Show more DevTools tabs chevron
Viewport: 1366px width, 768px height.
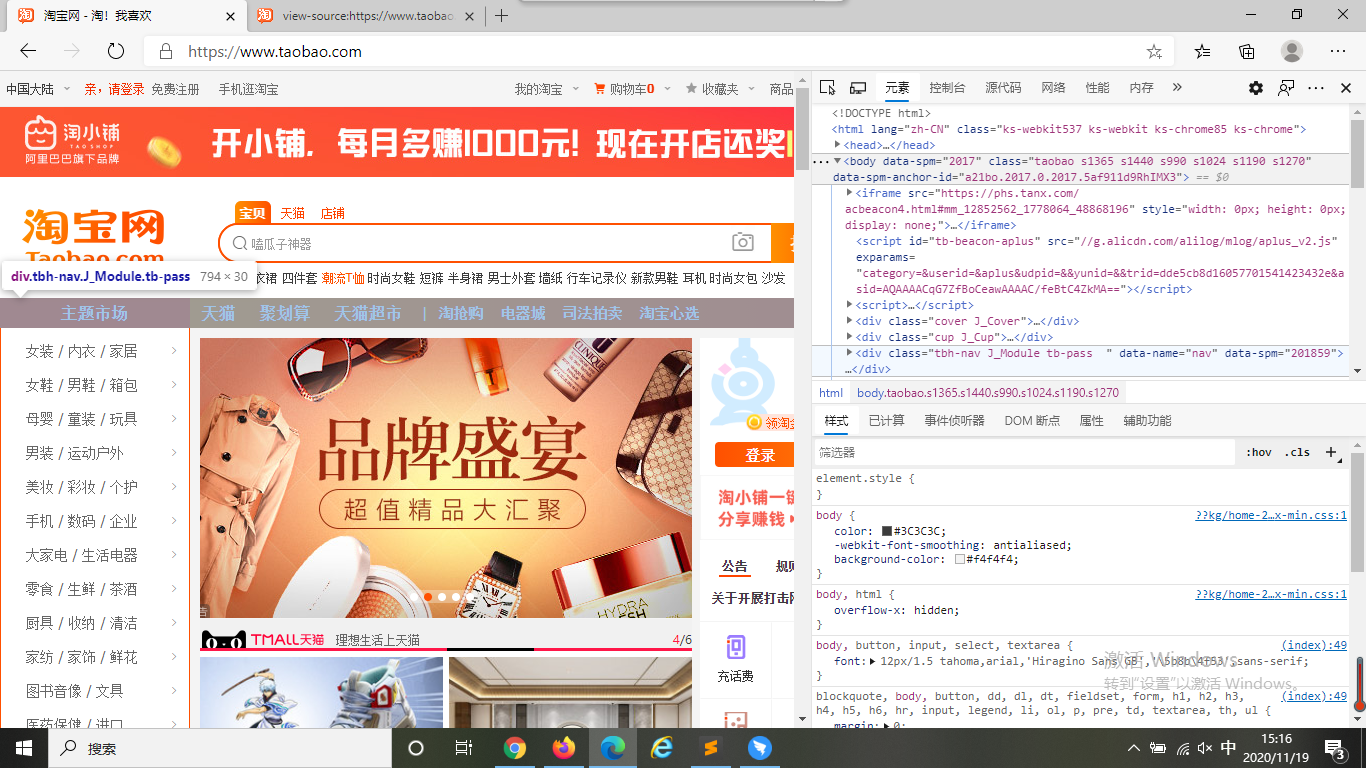pos(1177,88)
